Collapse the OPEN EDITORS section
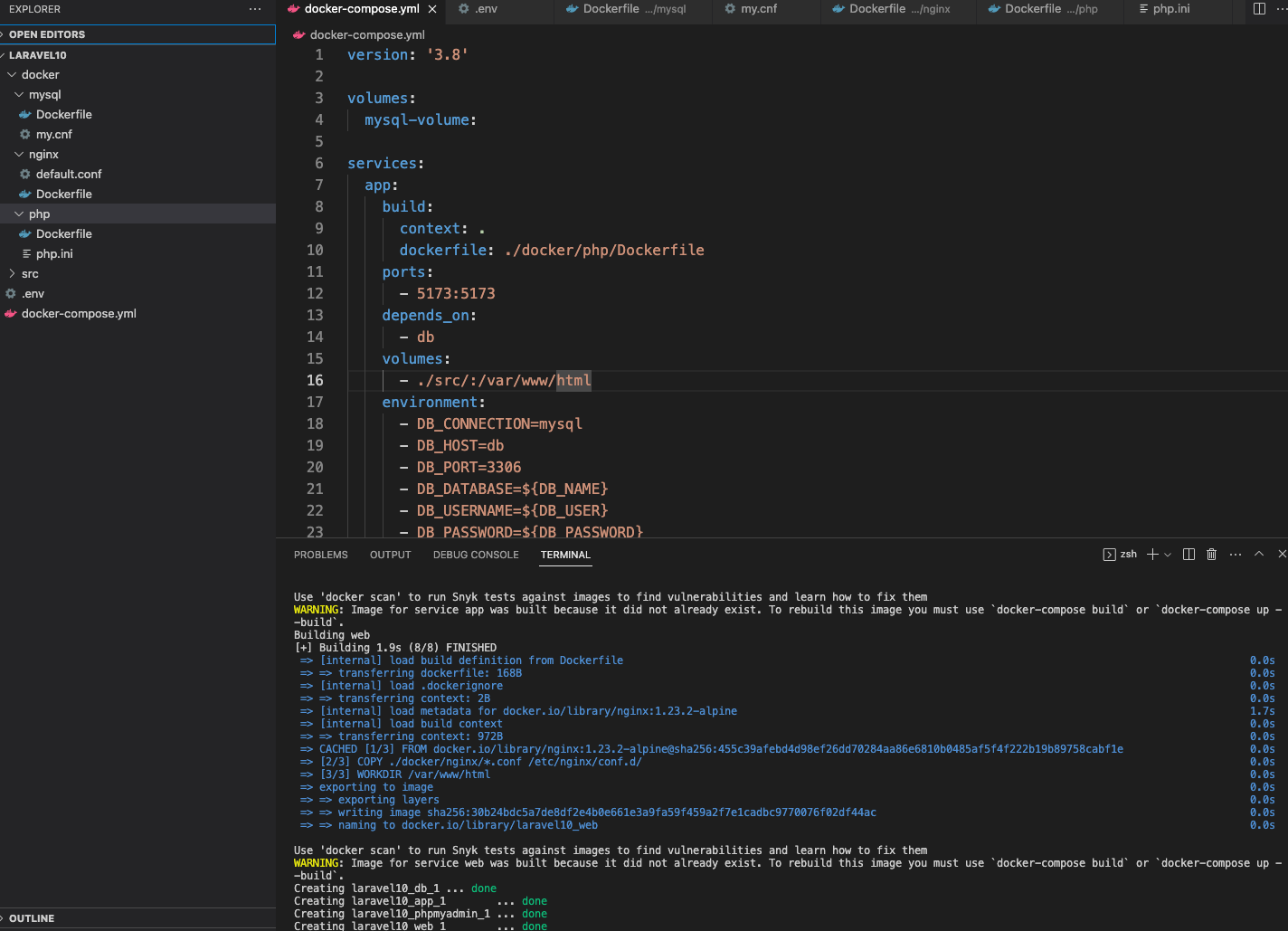 point(48,33)
